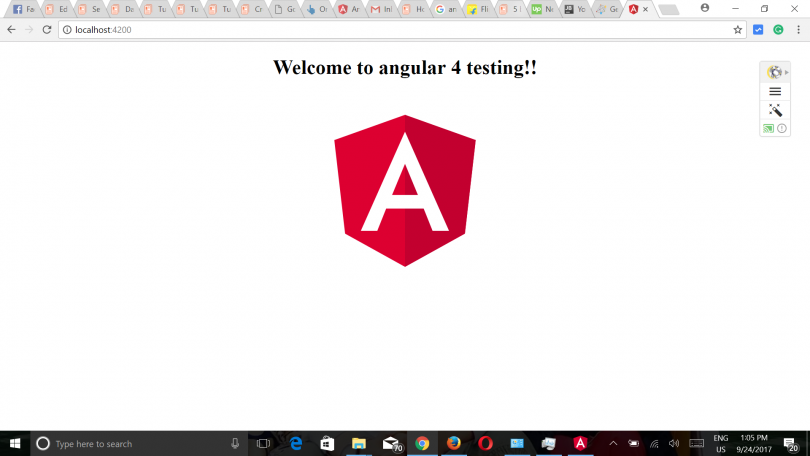This screenshot has height=456, width=810.
Task: Open the volume control tray icon
Action: click(x=674, y=444)
